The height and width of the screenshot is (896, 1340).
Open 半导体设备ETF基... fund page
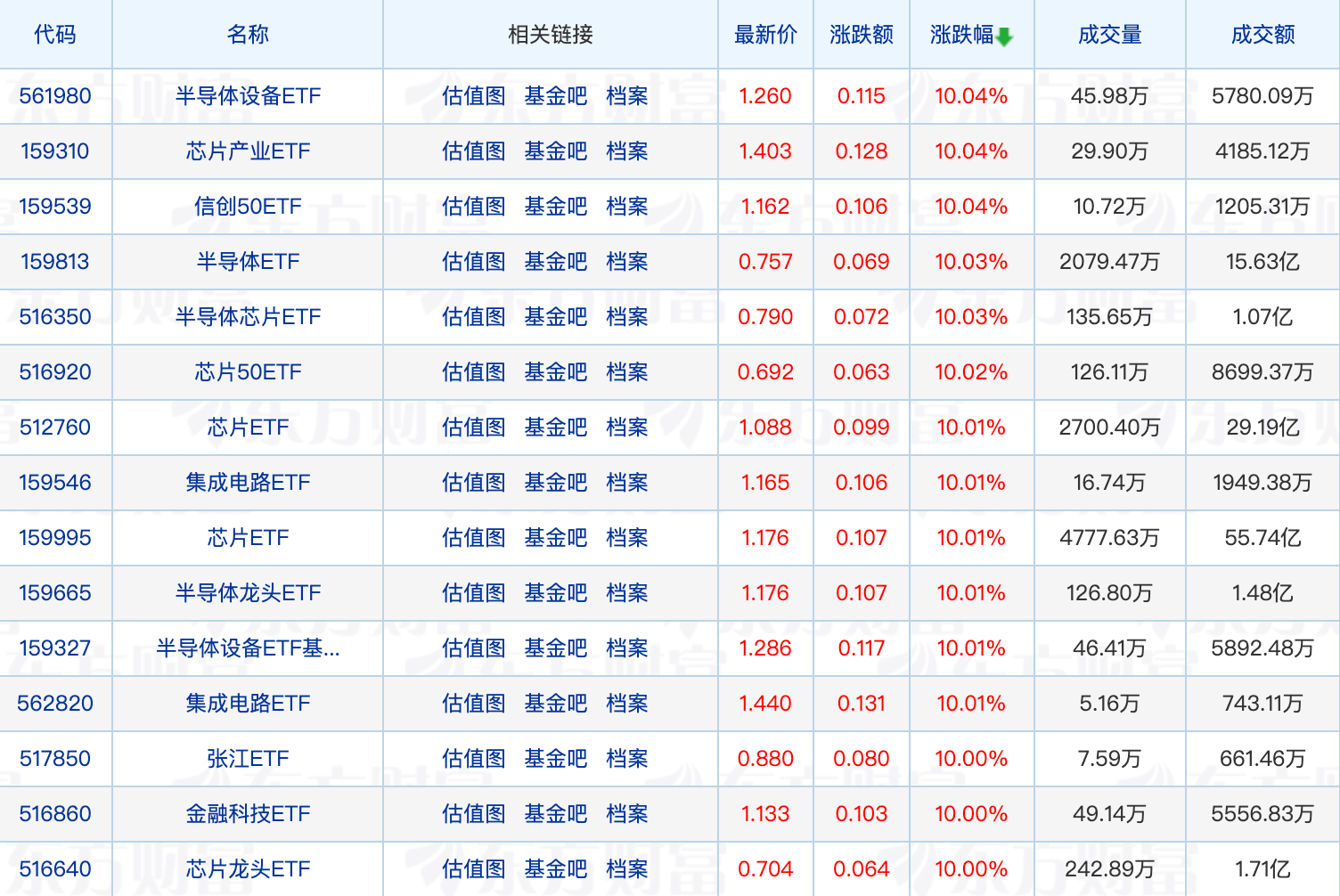pos(248,648)
